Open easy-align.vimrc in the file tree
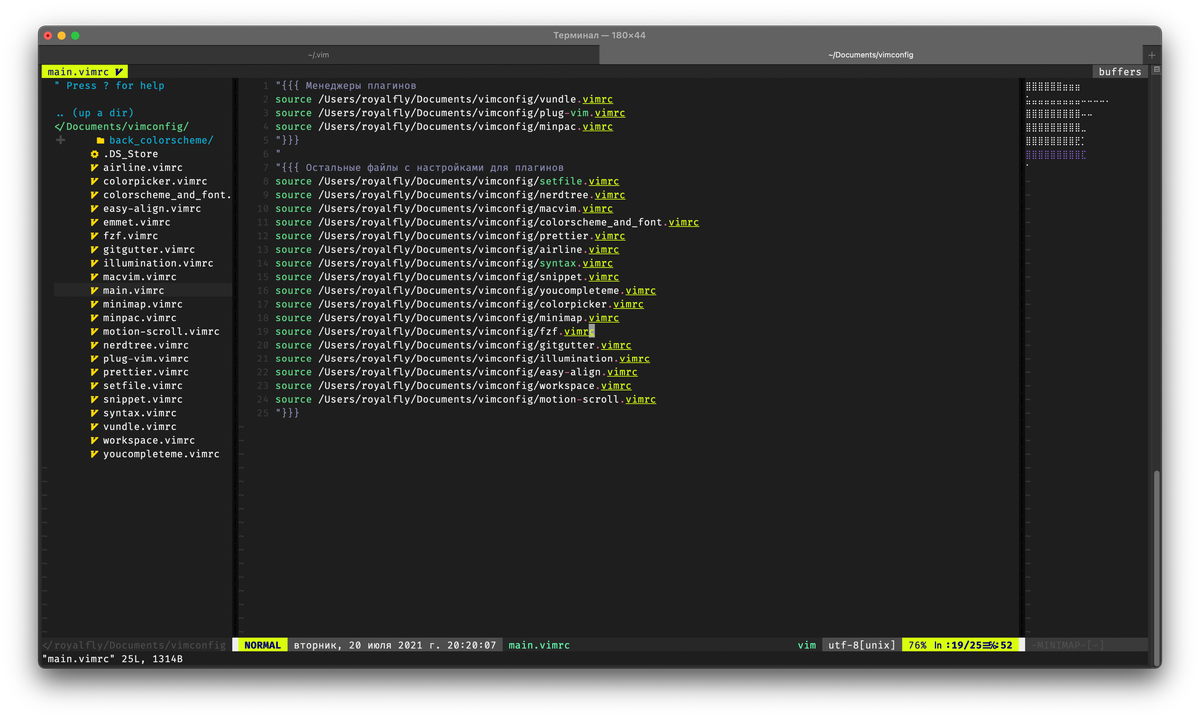 click(x=152, y=209)
